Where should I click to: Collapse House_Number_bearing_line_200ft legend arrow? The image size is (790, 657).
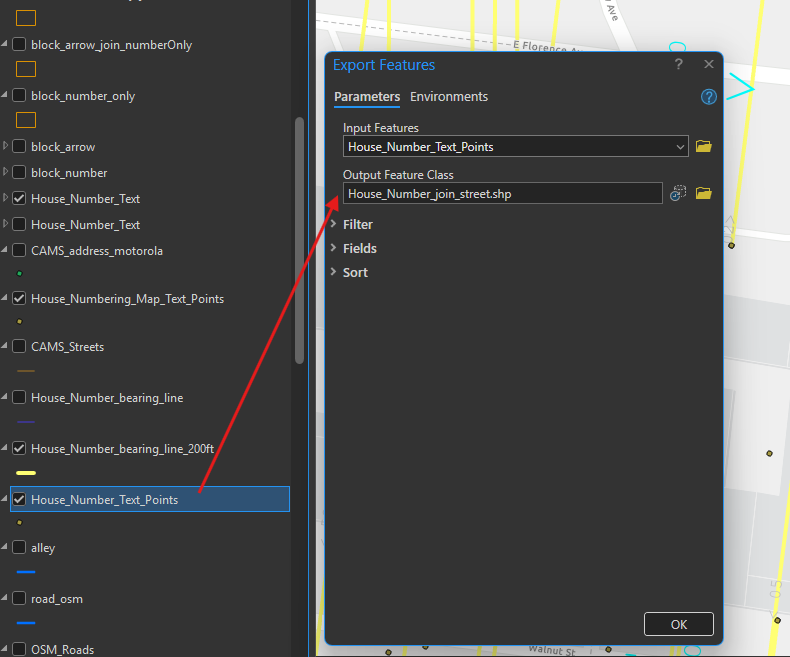[5, 448]
